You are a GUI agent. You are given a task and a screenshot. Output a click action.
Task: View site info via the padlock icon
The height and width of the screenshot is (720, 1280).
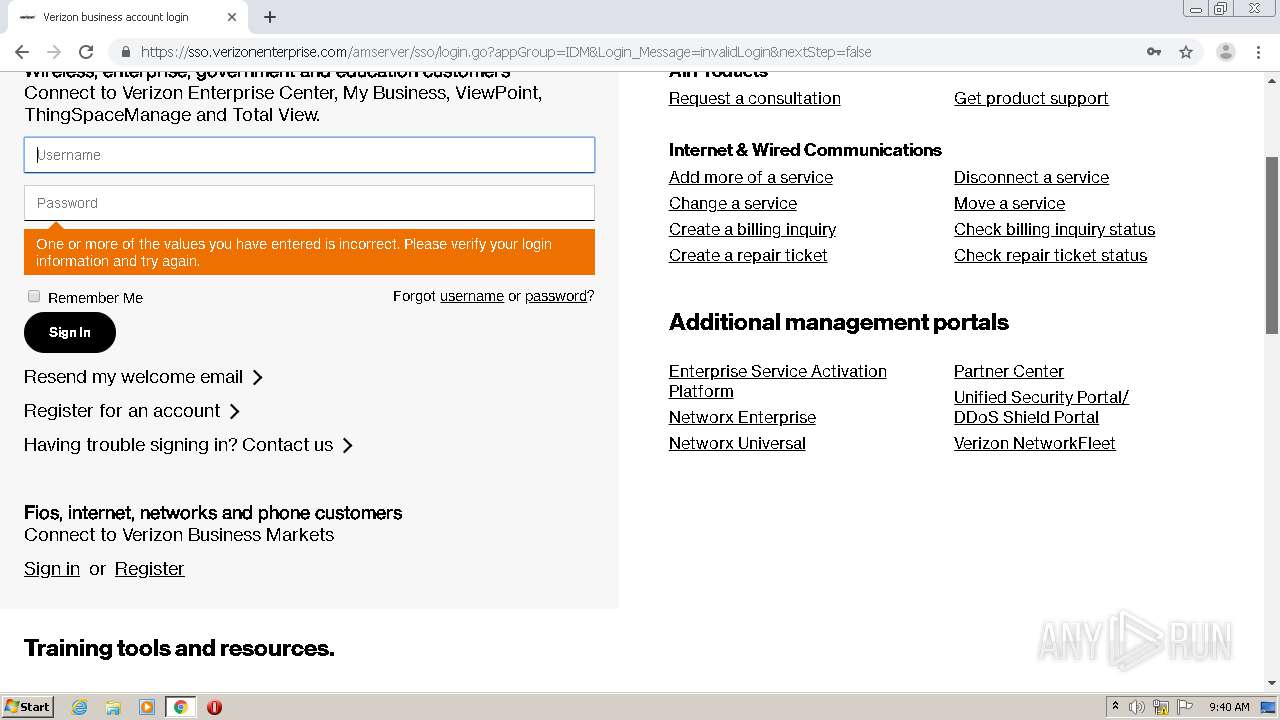(126, 52)
